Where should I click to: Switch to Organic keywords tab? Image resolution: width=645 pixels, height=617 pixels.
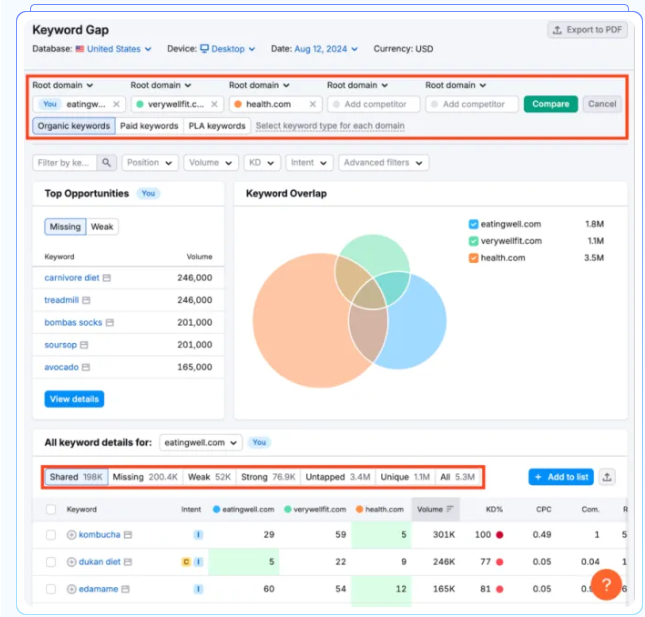tap(74, 126)
